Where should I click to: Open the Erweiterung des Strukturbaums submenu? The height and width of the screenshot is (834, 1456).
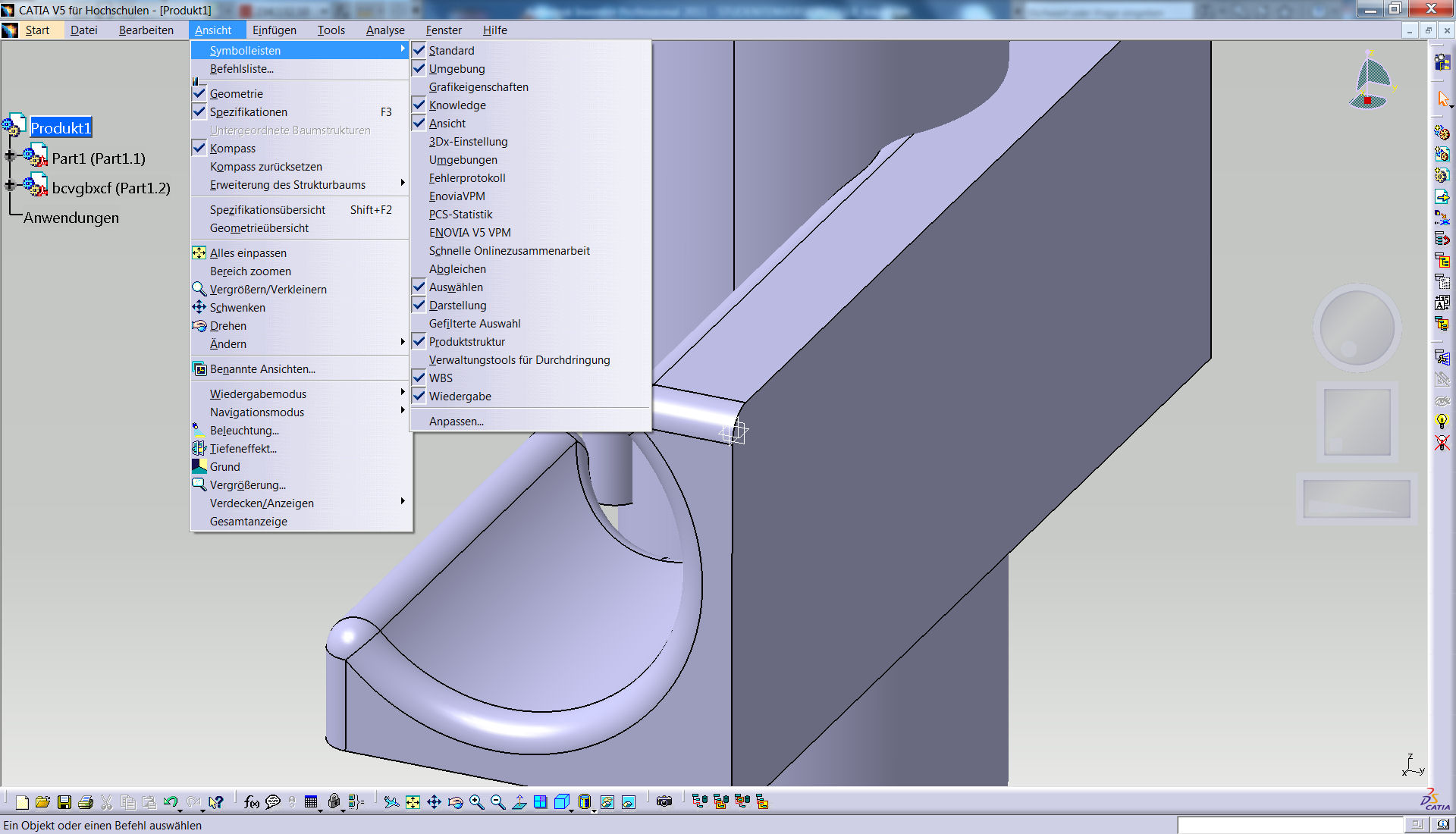tap(300, 184)
